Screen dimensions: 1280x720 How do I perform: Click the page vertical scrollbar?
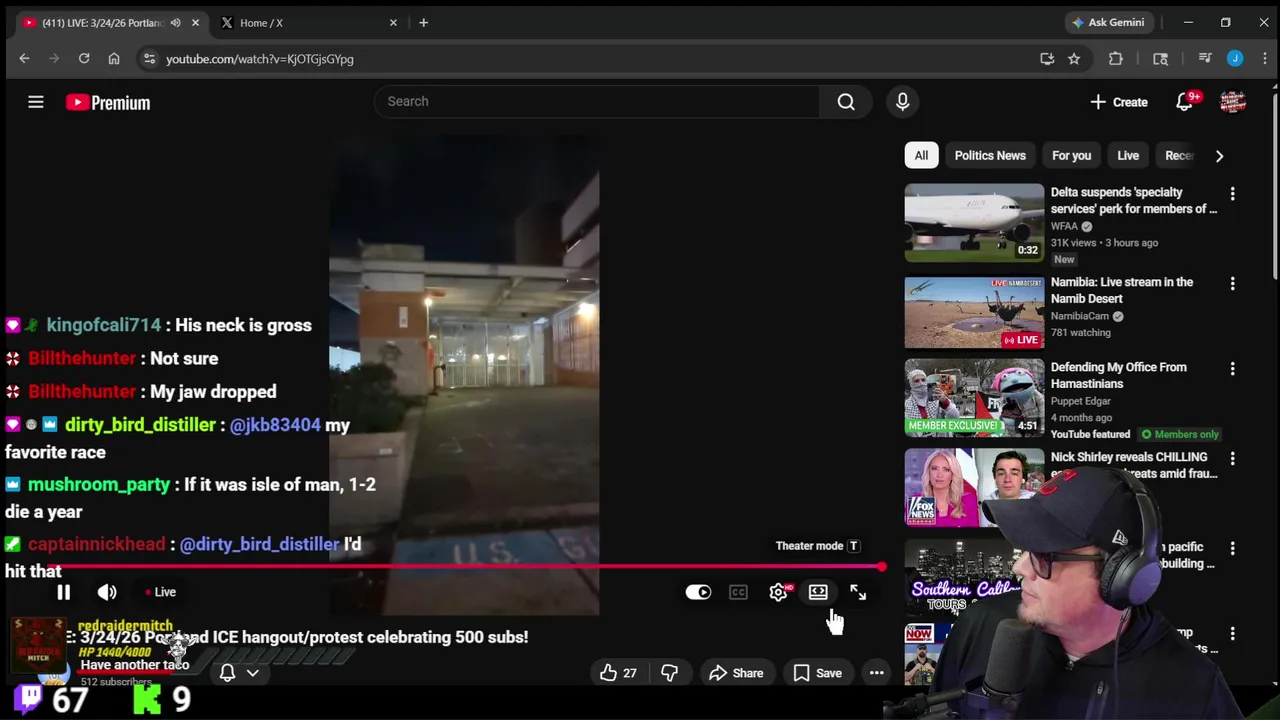click(1274, 185)
